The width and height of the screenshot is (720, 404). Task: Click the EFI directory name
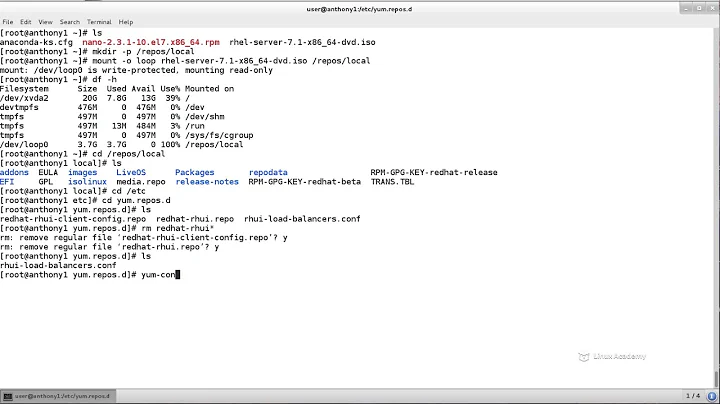tap(7, 182)
